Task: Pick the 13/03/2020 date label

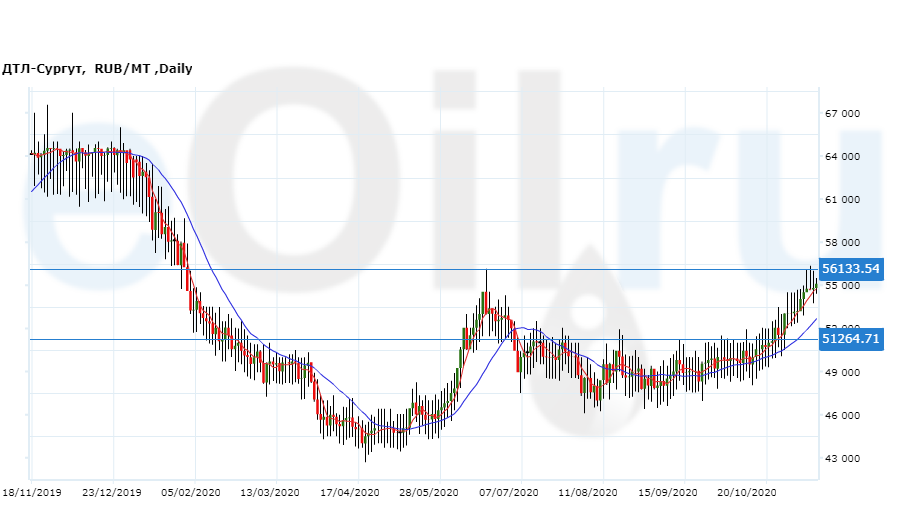Action: pos(269,493)
